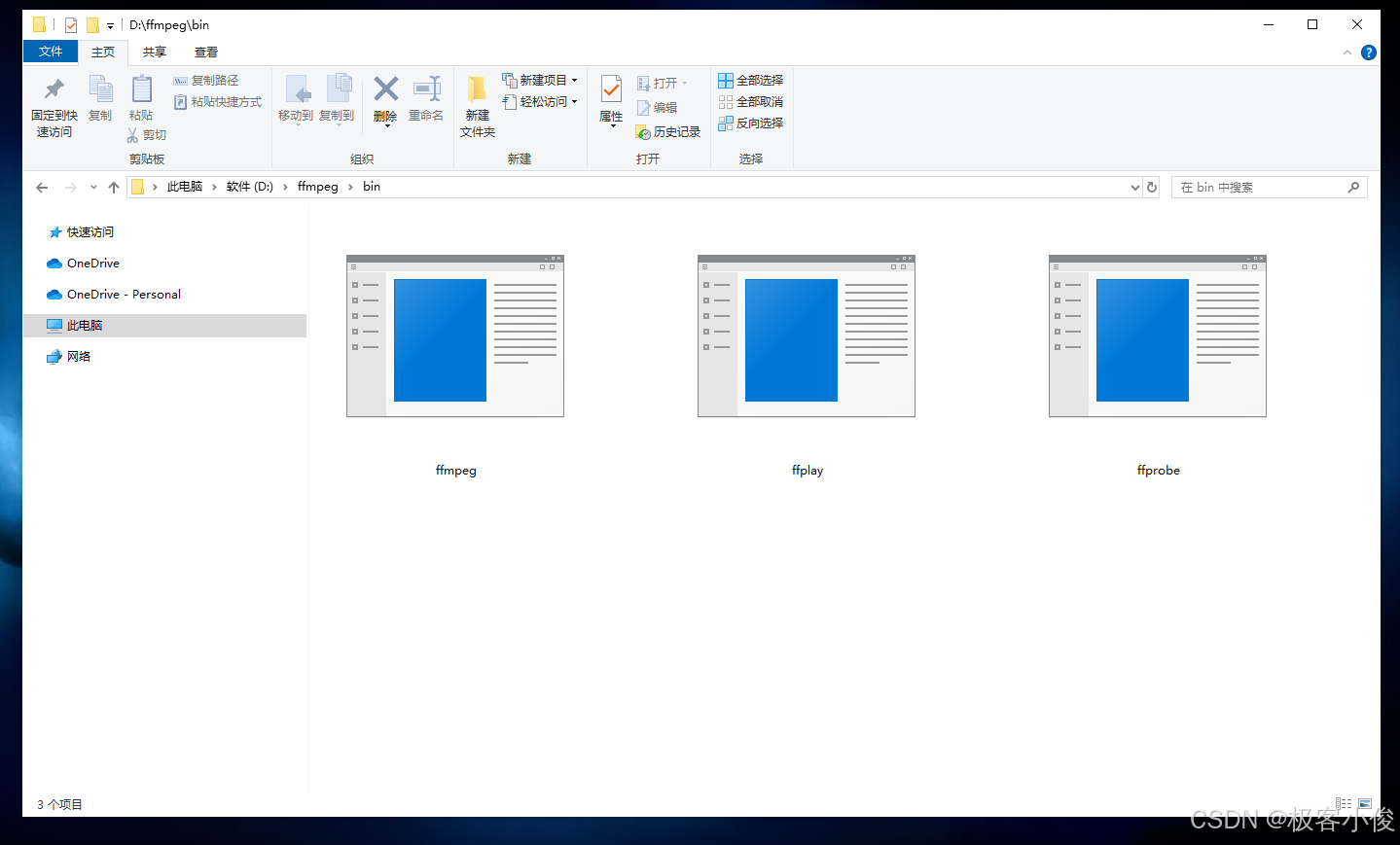This screenshot has height=845, width=1400.
Task: Click the ffplay file name label
Action: (808, 471)
